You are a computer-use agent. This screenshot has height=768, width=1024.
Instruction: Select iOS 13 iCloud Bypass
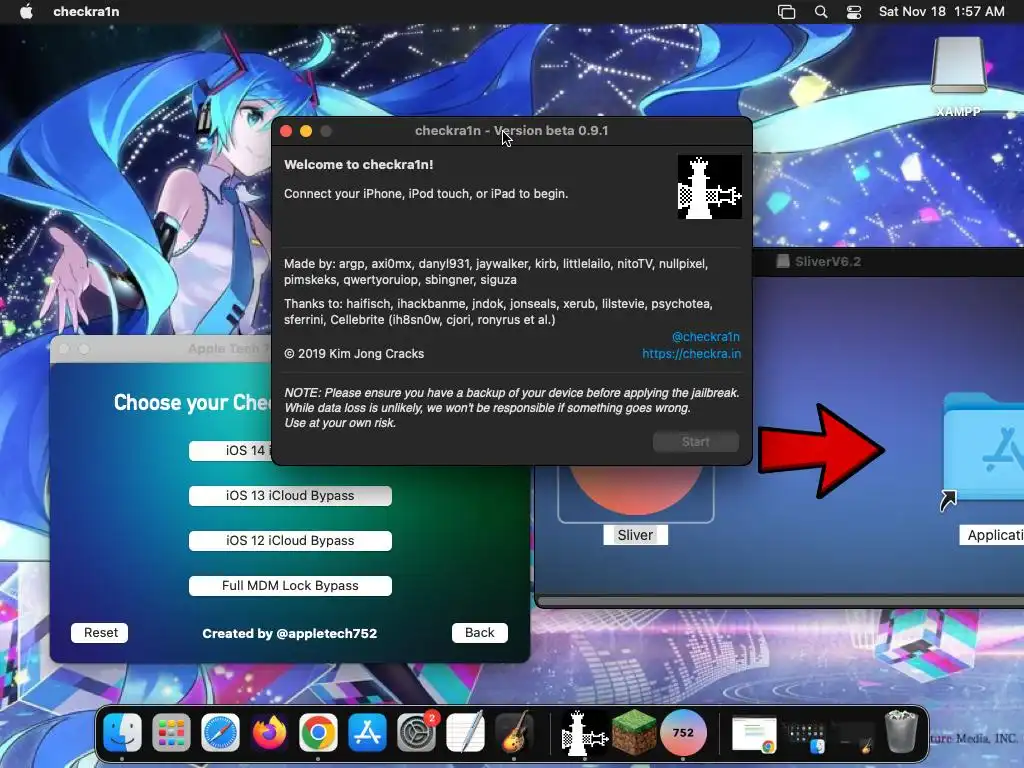click(290, 496)
